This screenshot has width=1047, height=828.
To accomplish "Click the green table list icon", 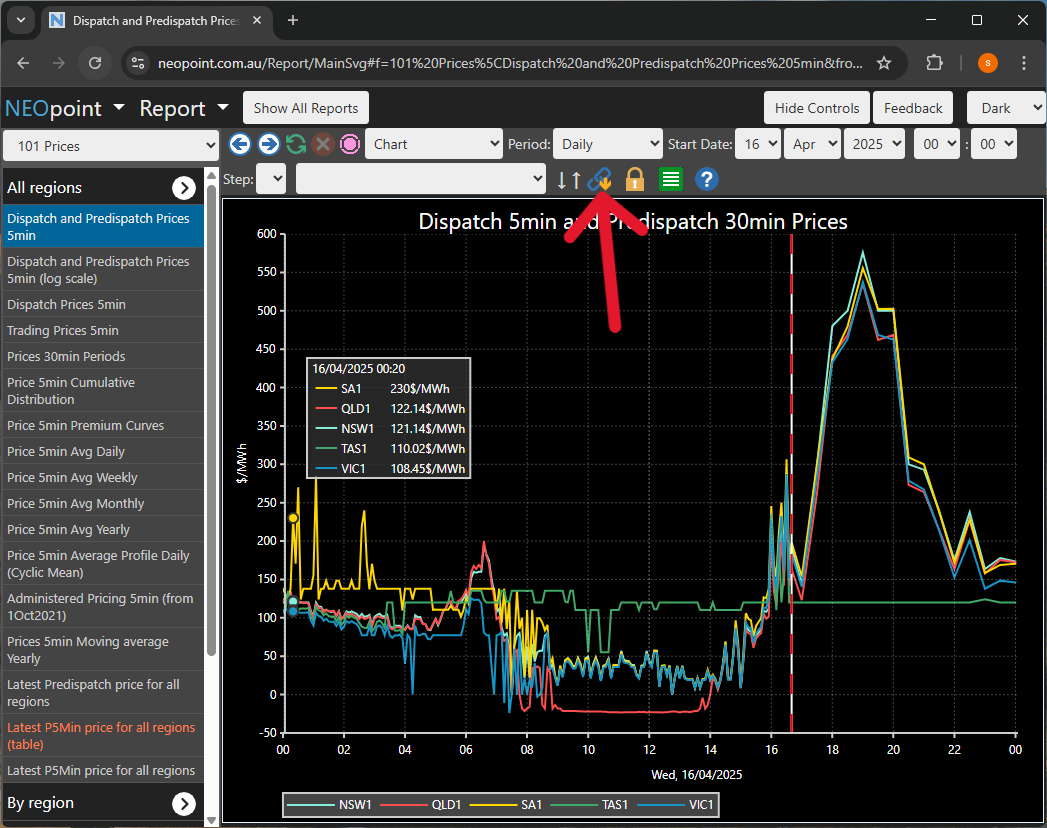I will [x=671, y=180].
